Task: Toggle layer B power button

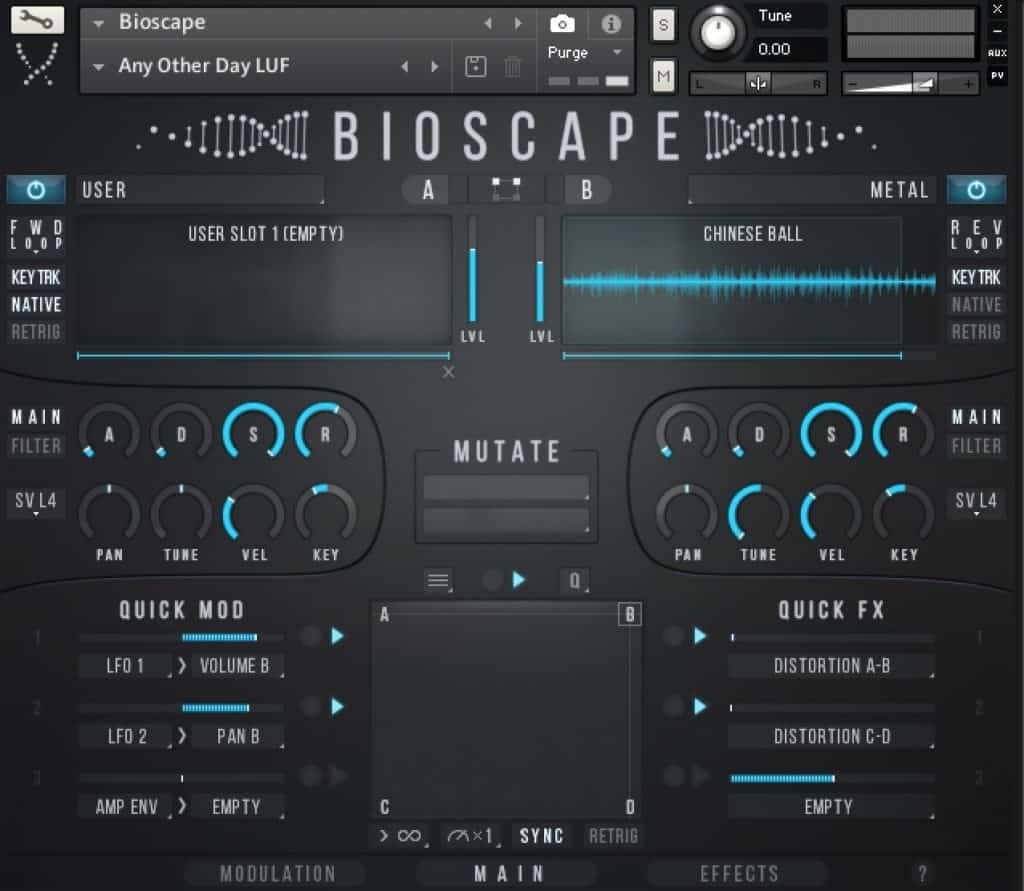Action: 976,190
